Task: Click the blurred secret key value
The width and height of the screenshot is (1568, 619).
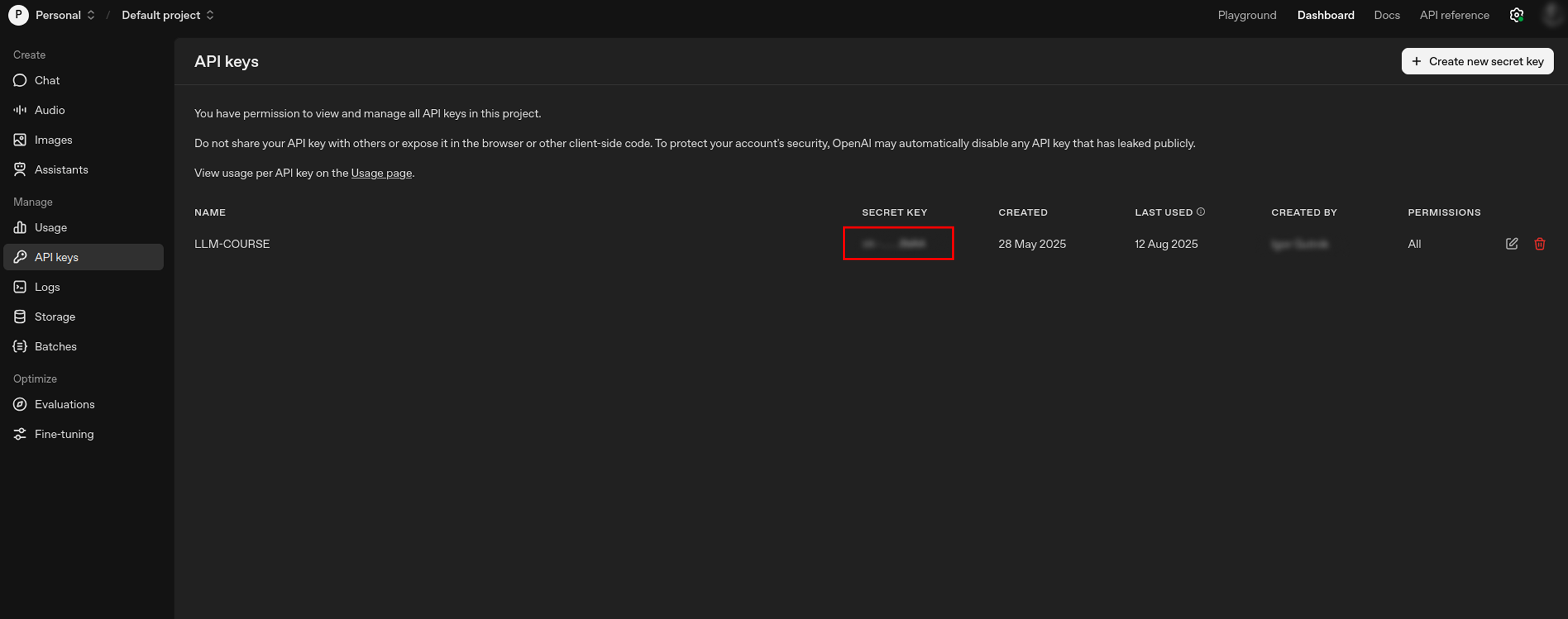Action: [894, 244]
